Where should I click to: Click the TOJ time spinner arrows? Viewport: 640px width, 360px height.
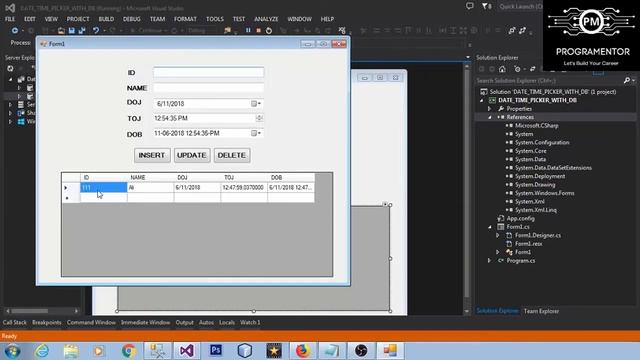point(259,118)
